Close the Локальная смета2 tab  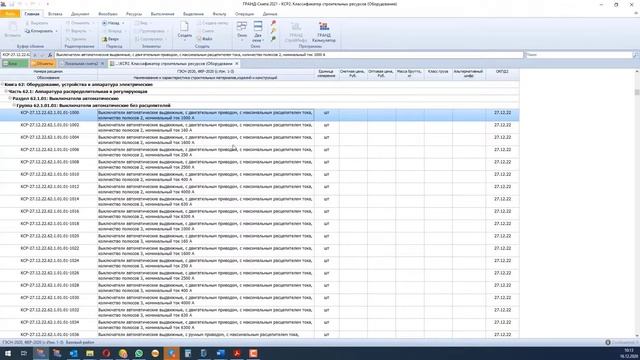point(102,64)
